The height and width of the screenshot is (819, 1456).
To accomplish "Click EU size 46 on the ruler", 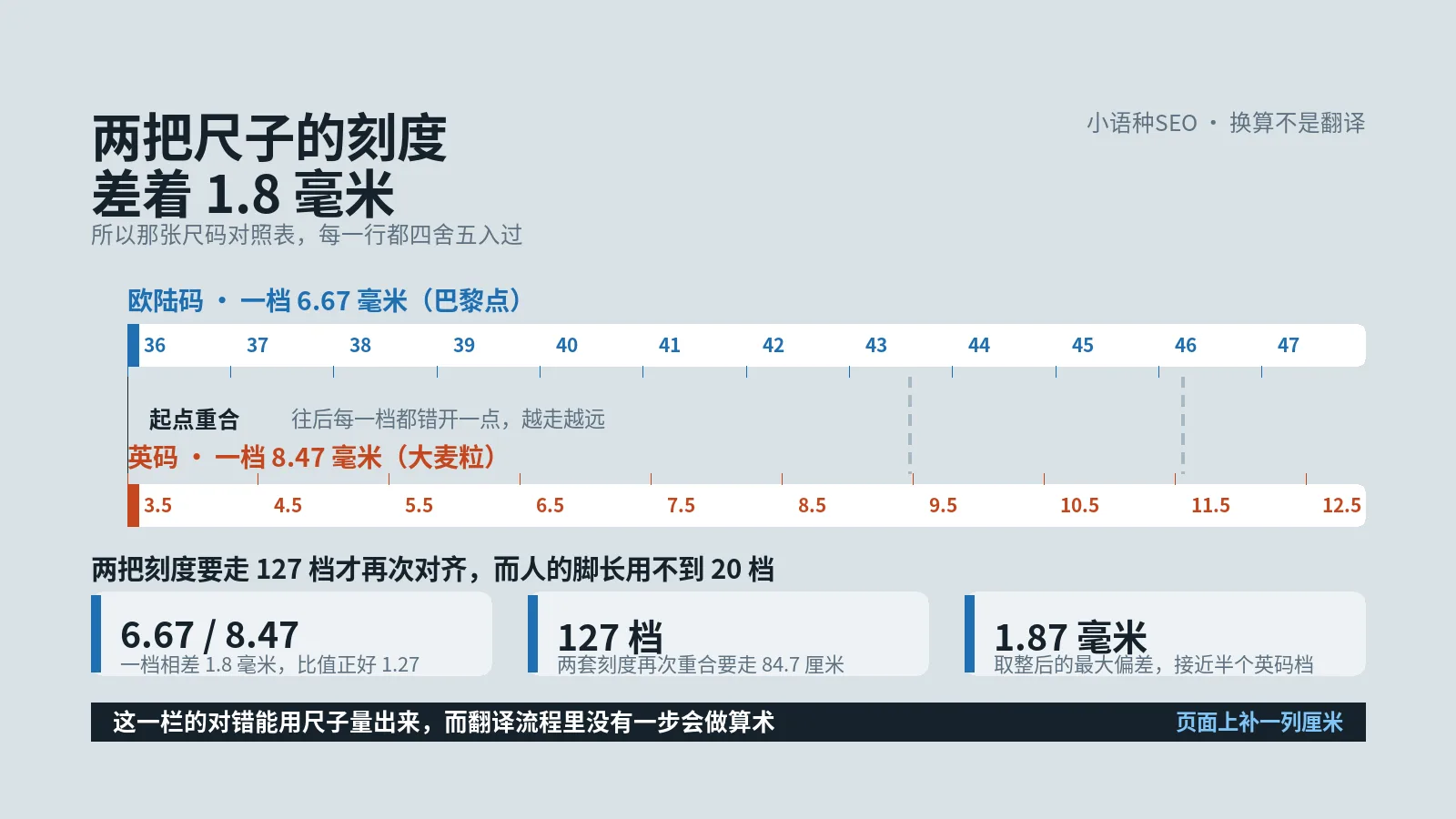I will coord(1186,346).
